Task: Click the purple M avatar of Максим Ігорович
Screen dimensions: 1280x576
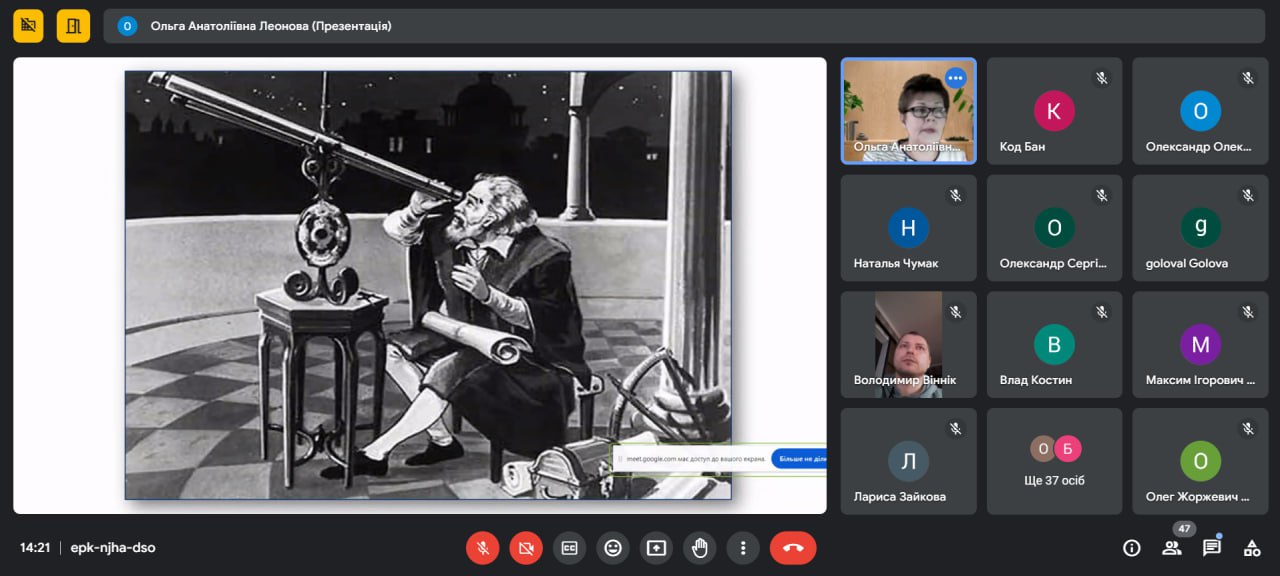Action: click(1200, 345)
